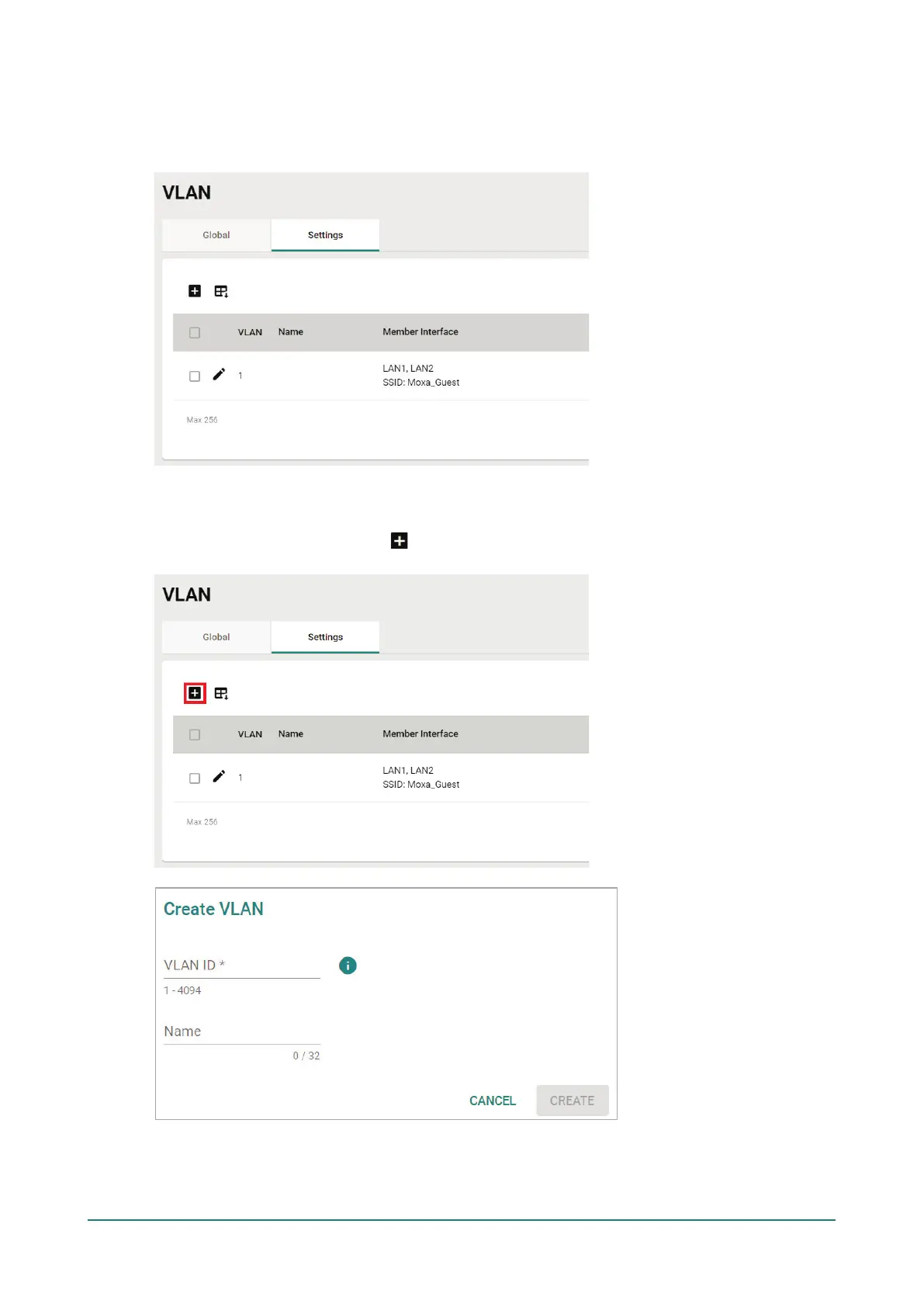
Task: Check the VLAN 1 row checkbox in the upper table
Action: (x=195, y=376)
